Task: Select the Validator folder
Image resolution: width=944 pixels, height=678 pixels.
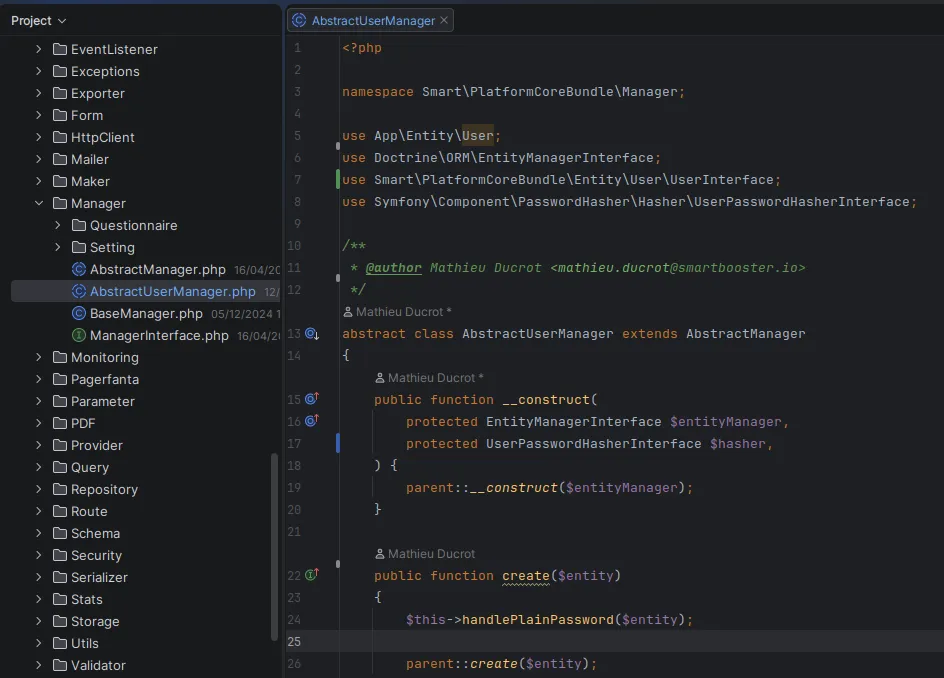Action: [x=98, y=665]
